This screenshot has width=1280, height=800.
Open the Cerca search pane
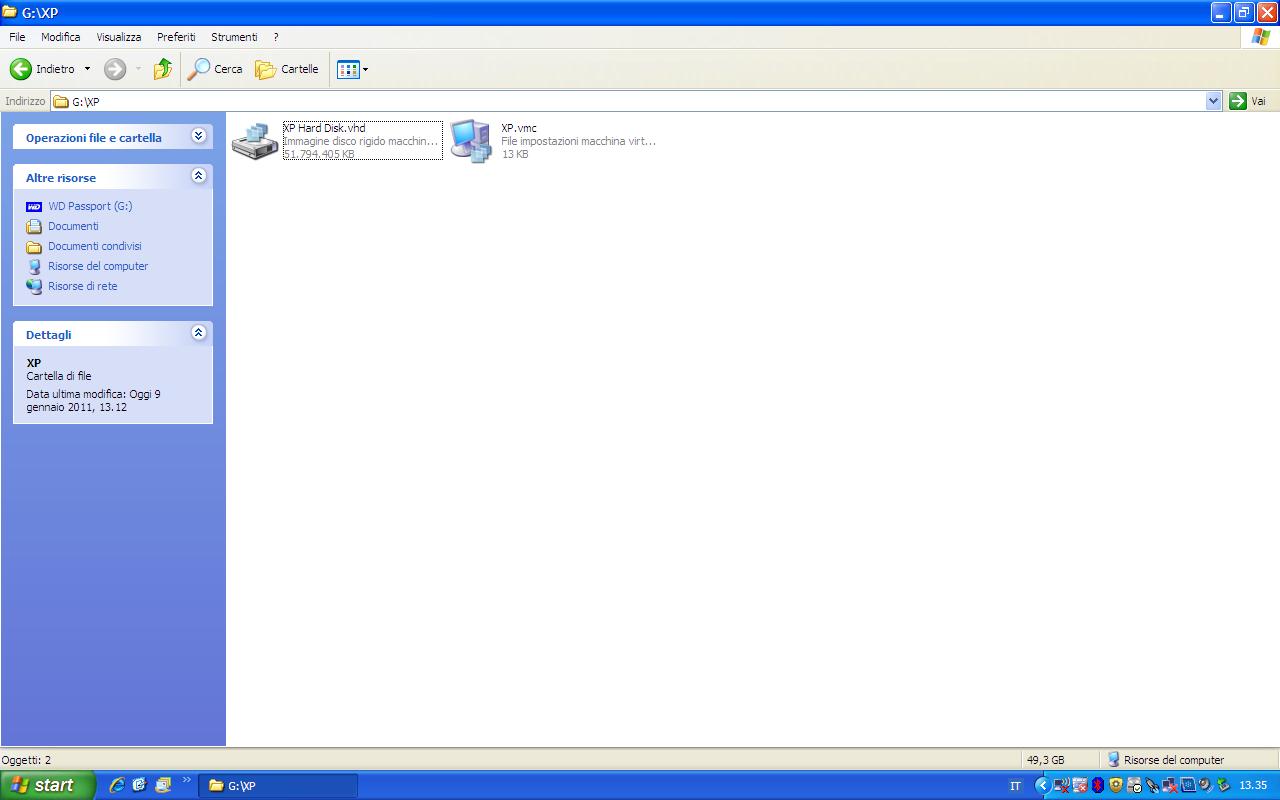(x=215, y=69)
